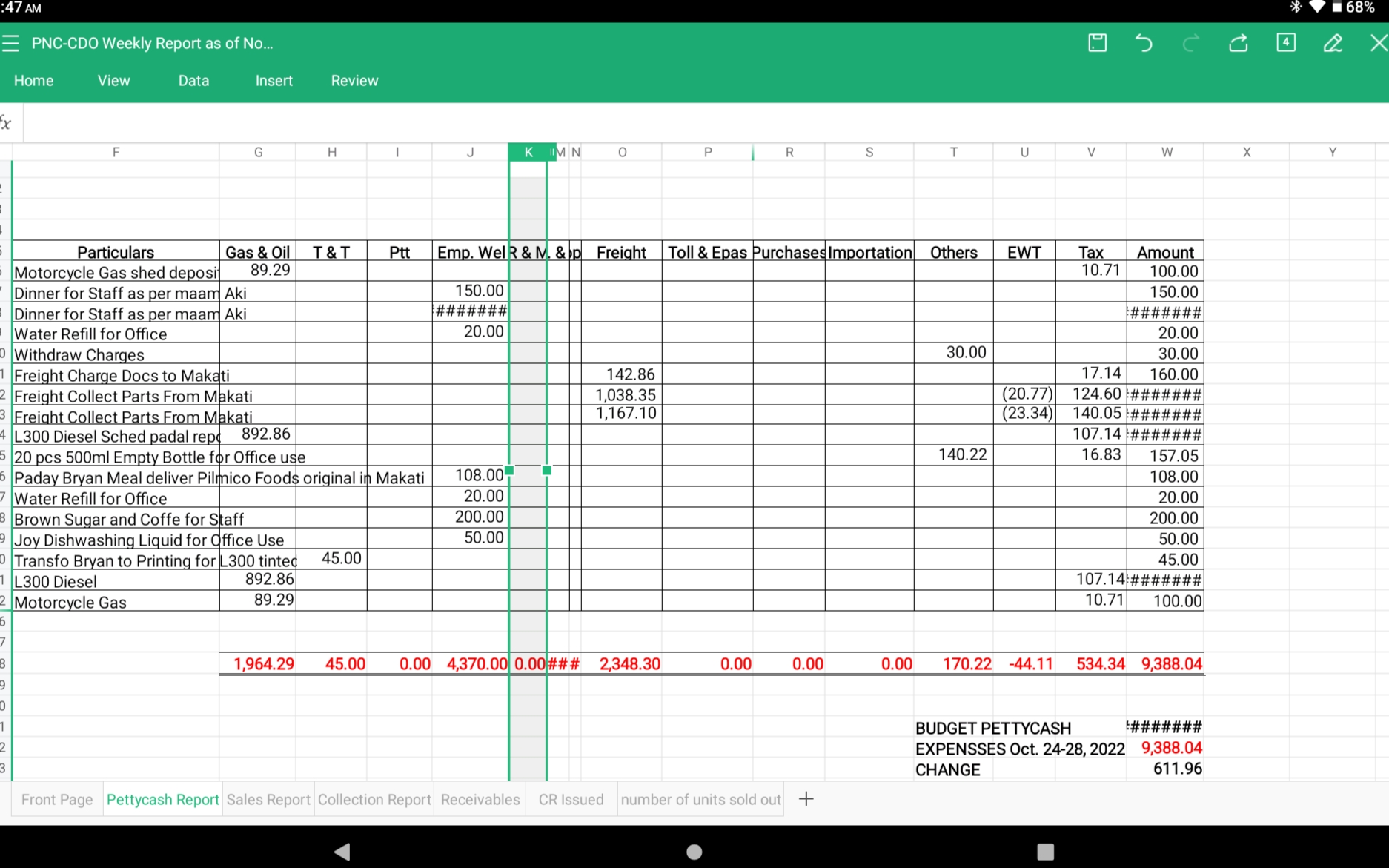Switch to the Sales Report sheet
Viewport: 1389px width, 868px height.
[x=268, y=800]
